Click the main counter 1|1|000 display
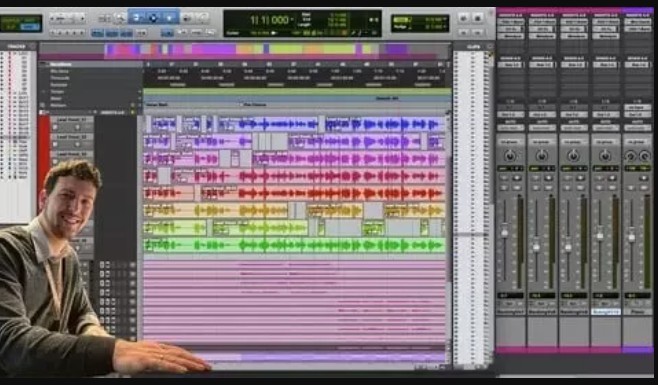 point(269,20)
